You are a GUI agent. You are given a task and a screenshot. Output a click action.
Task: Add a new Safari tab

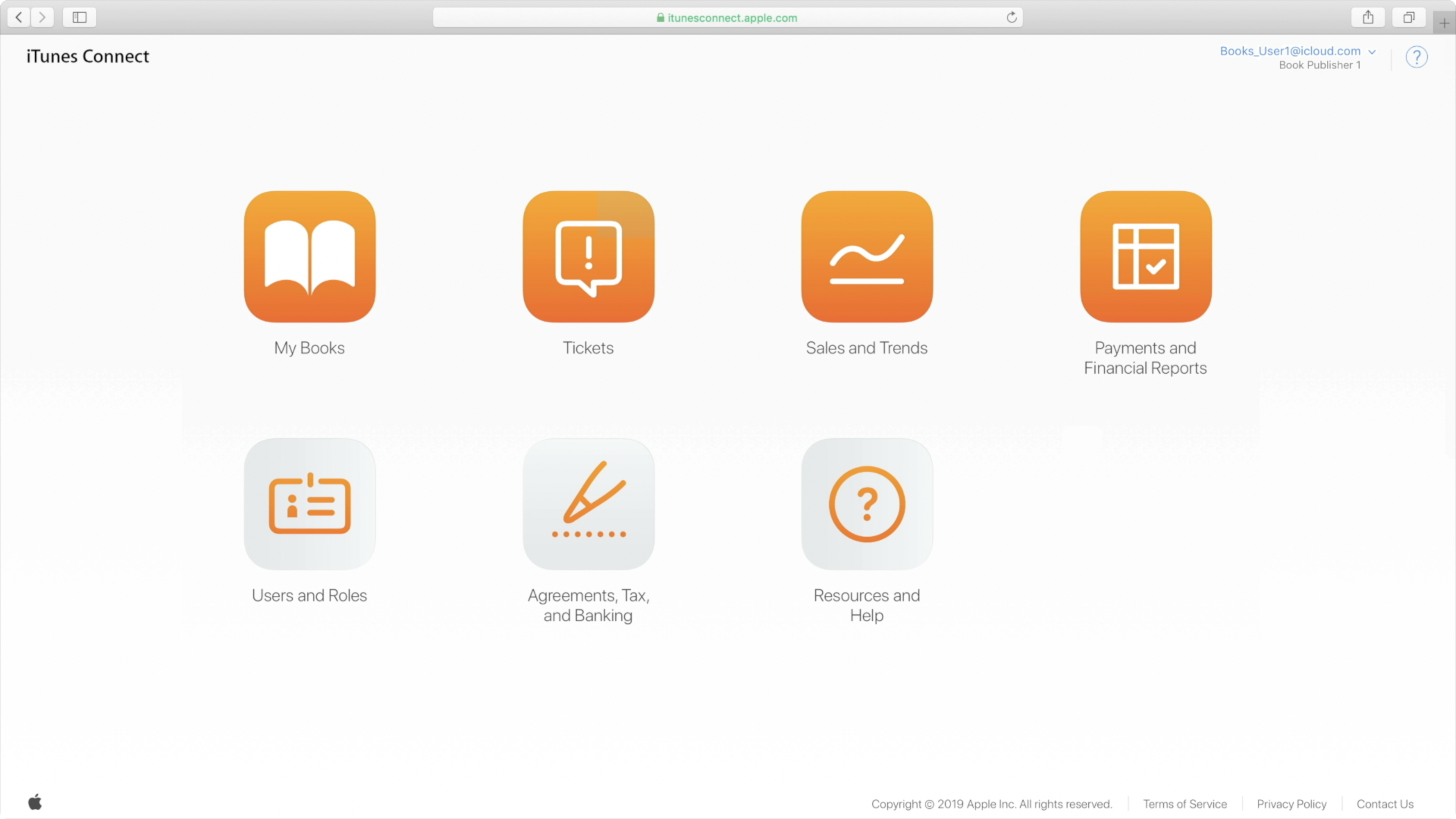pyautogui.click(x=1444, y=23)
